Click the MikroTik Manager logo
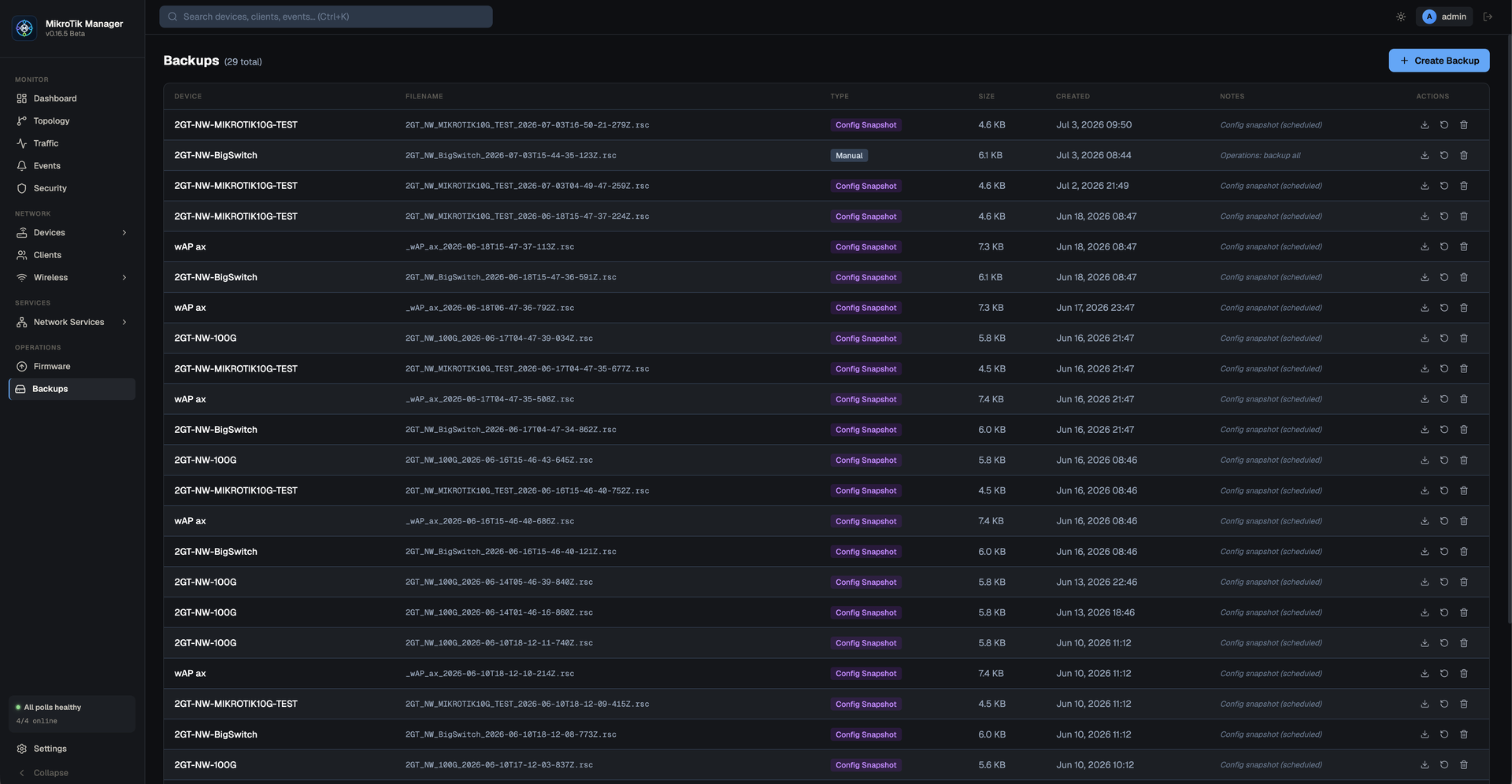1512x784 pixels. 24,28
